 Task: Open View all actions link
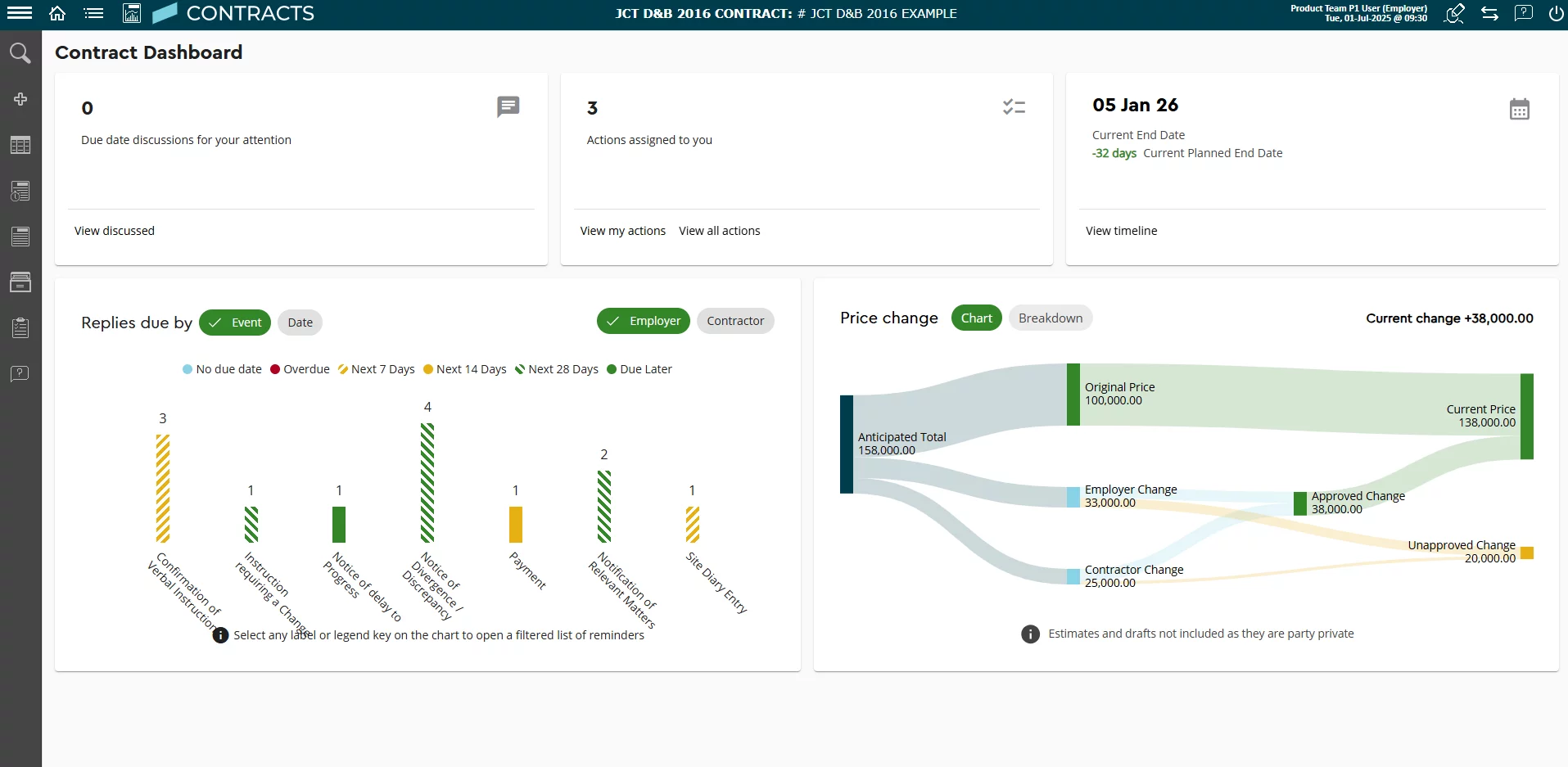(719, 231)
